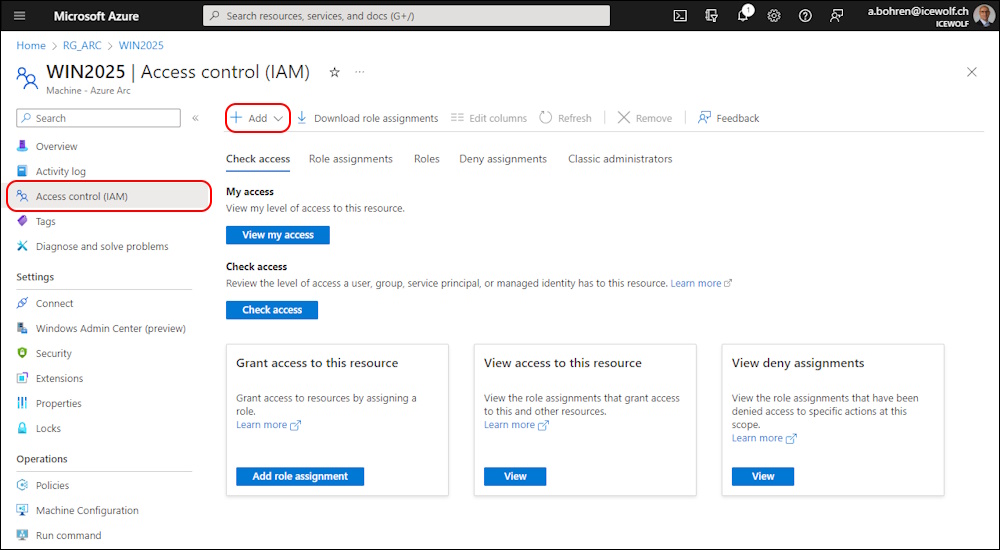1000x550 pixels.
Task: Switch to the Roles tab
Action: pos(427,159)
